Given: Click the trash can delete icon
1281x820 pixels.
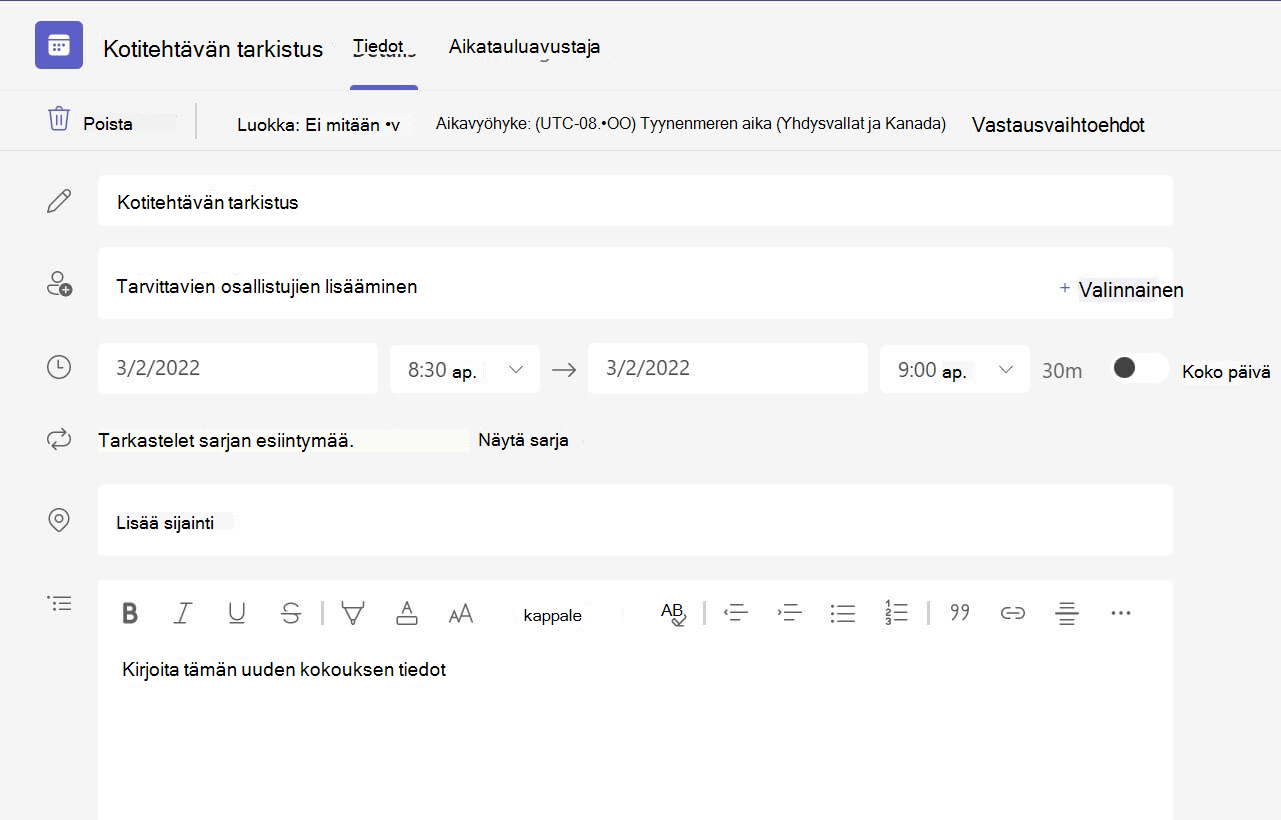Looking at the screenshot, I should pos(59,119).
